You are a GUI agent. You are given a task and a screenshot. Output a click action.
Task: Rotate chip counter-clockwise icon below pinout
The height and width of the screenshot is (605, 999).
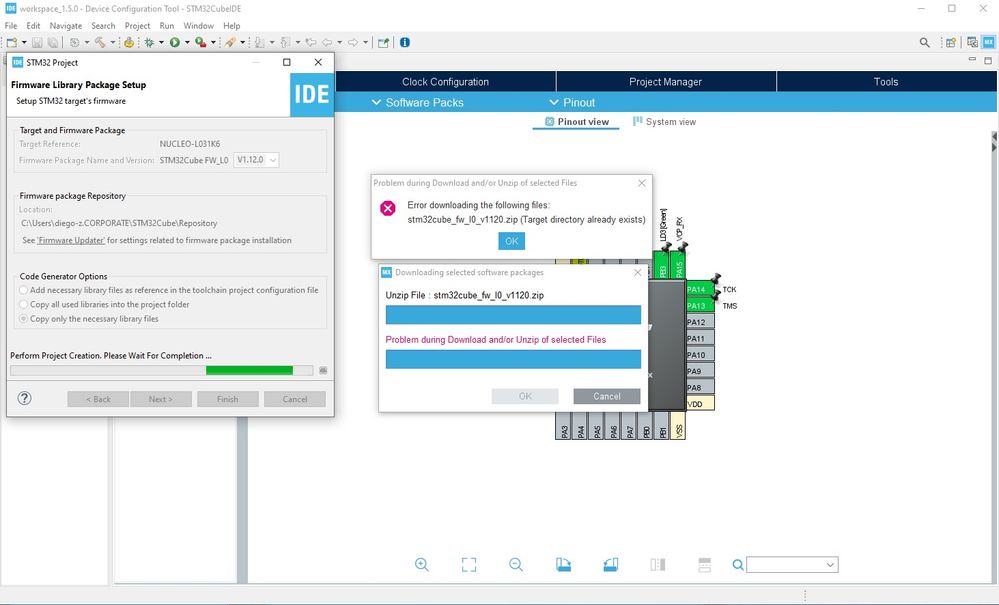tap(610, 564)
